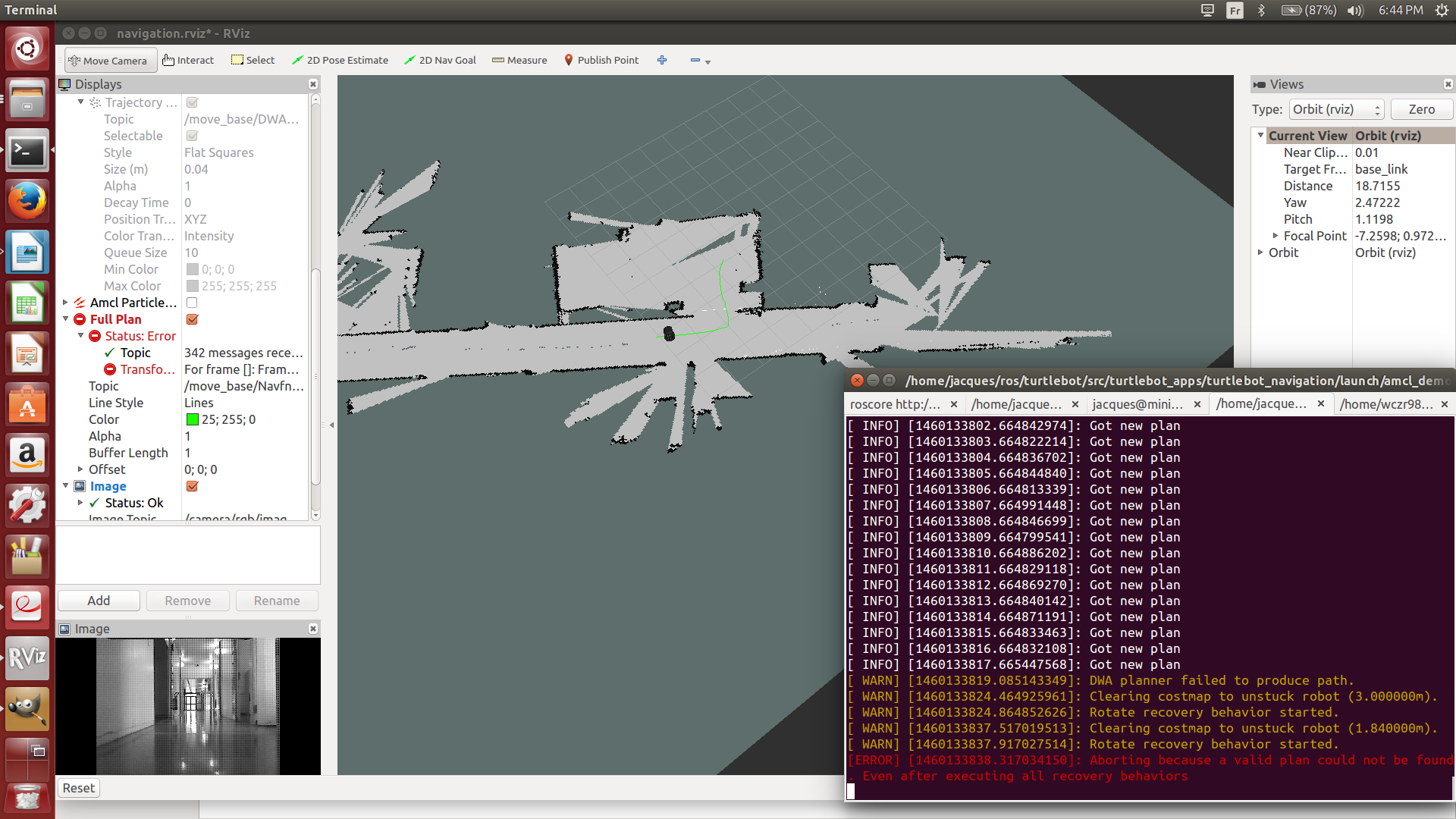The height and width of the screenshot is (819, 1456).
Task: Close the Views panel
Action: (1448, 84)
